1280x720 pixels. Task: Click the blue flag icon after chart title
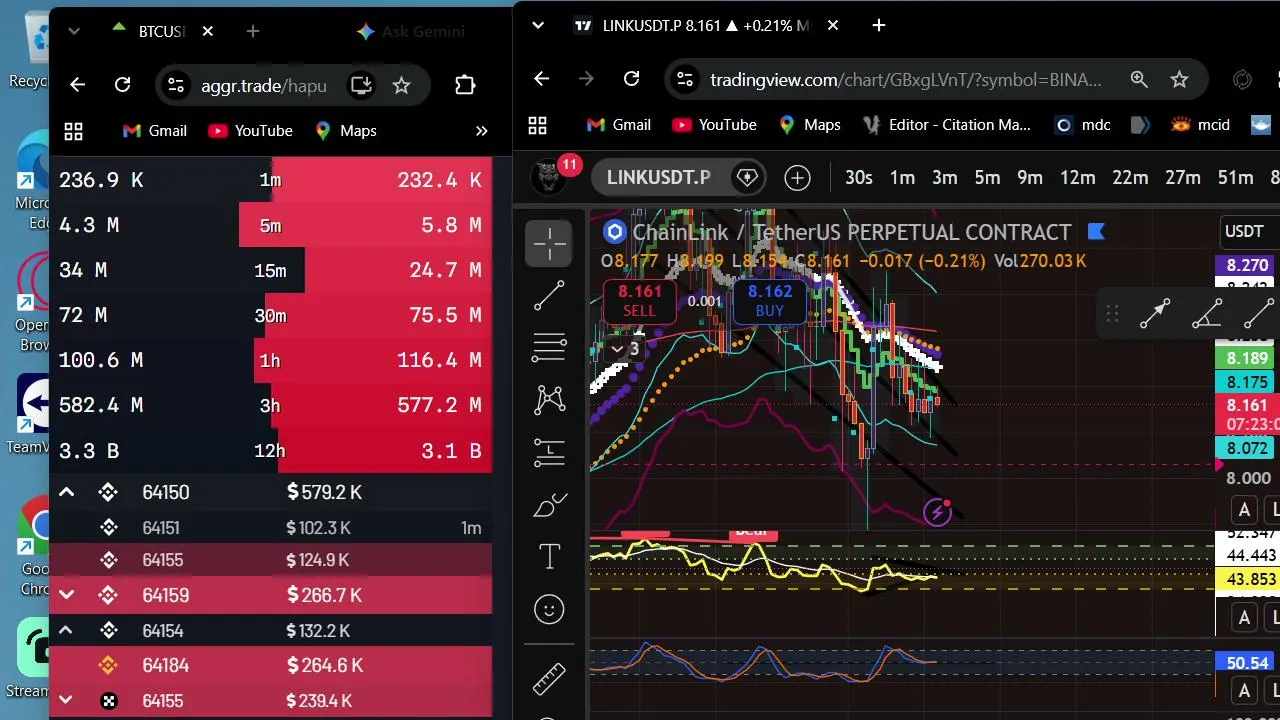pos(1096,232)
